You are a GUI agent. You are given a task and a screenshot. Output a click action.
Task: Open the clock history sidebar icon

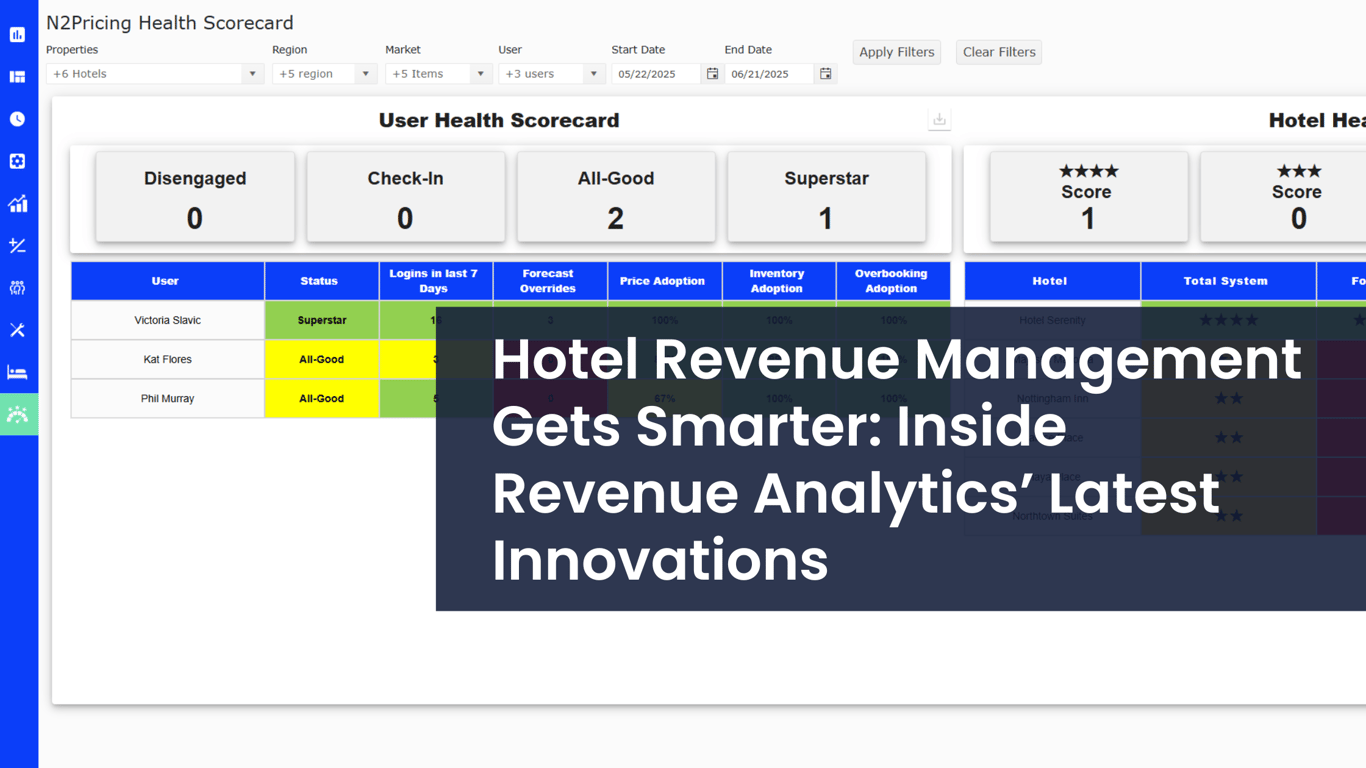[18, 119]
